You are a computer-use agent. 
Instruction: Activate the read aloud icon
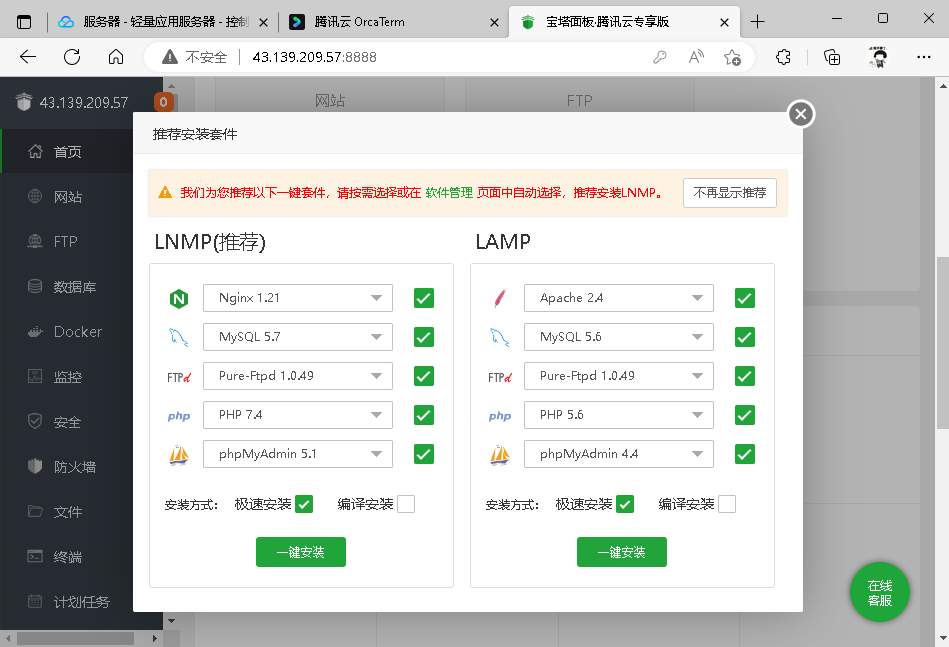click(x=696, y=57)
